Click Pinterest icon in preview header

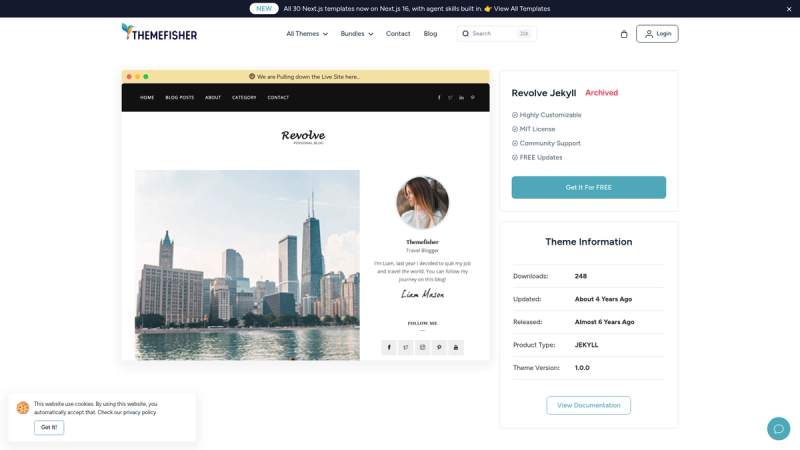click(472, 97)
